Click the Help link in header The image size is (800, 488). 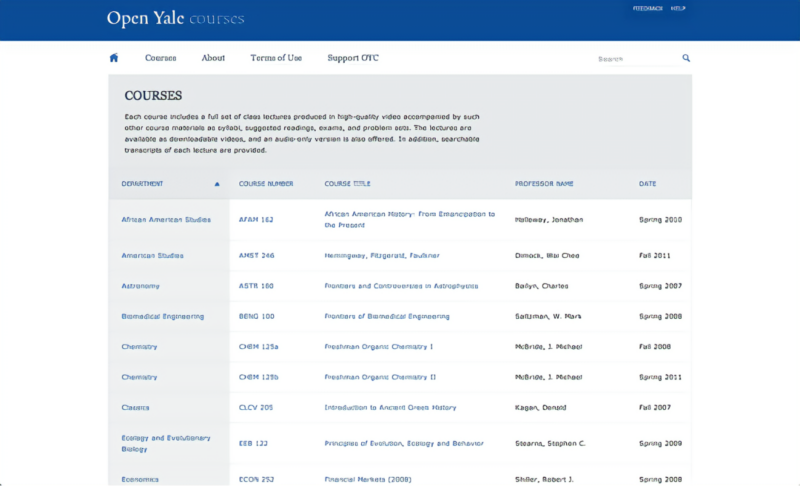click(678, 8)
